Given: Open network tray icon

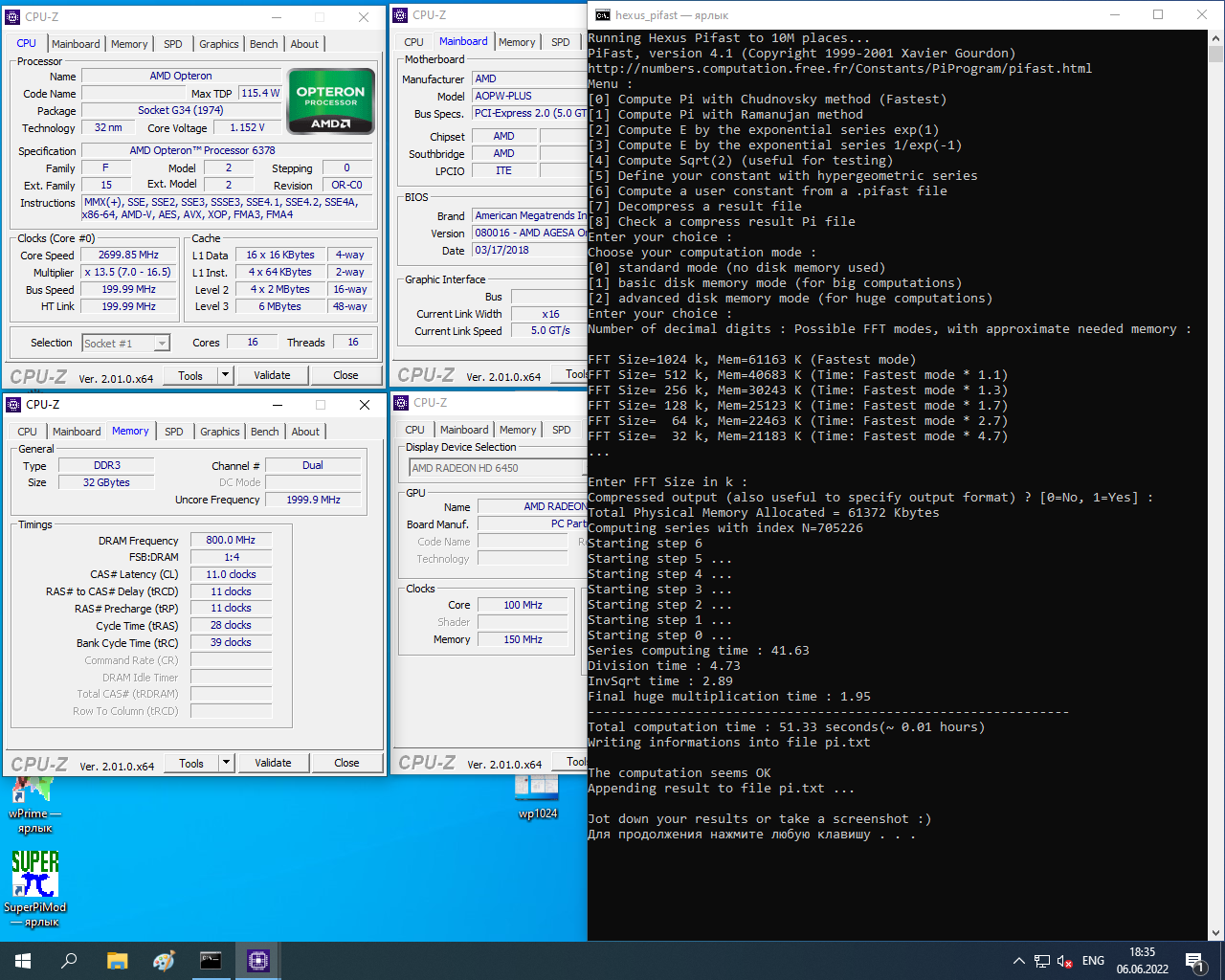Looking at the screenshot, I should 1042,961.
